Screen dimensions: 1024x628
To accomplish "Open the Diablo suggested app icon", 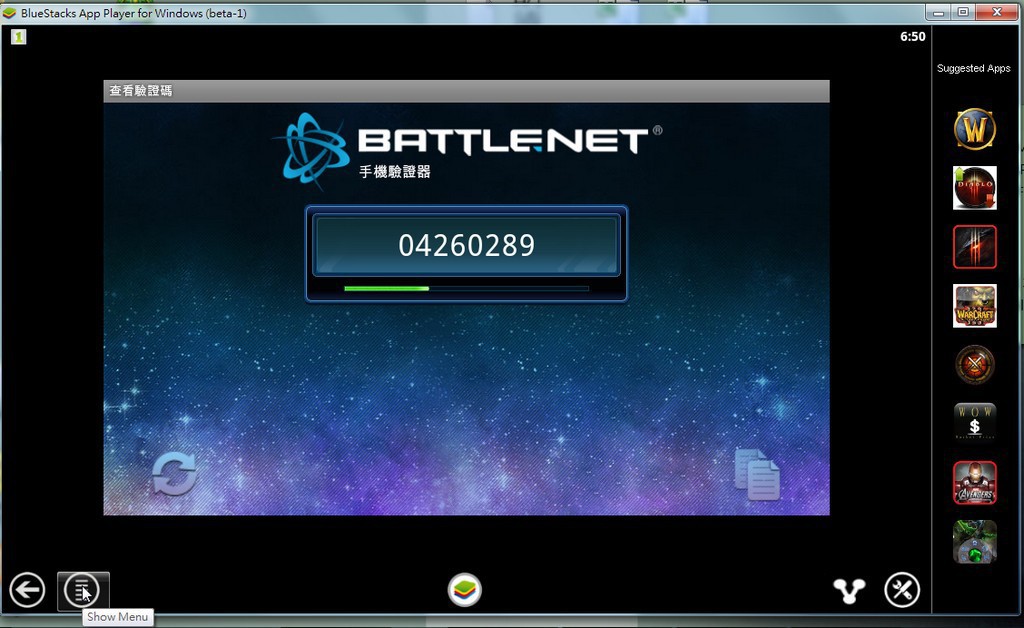I will pos(974,188).
